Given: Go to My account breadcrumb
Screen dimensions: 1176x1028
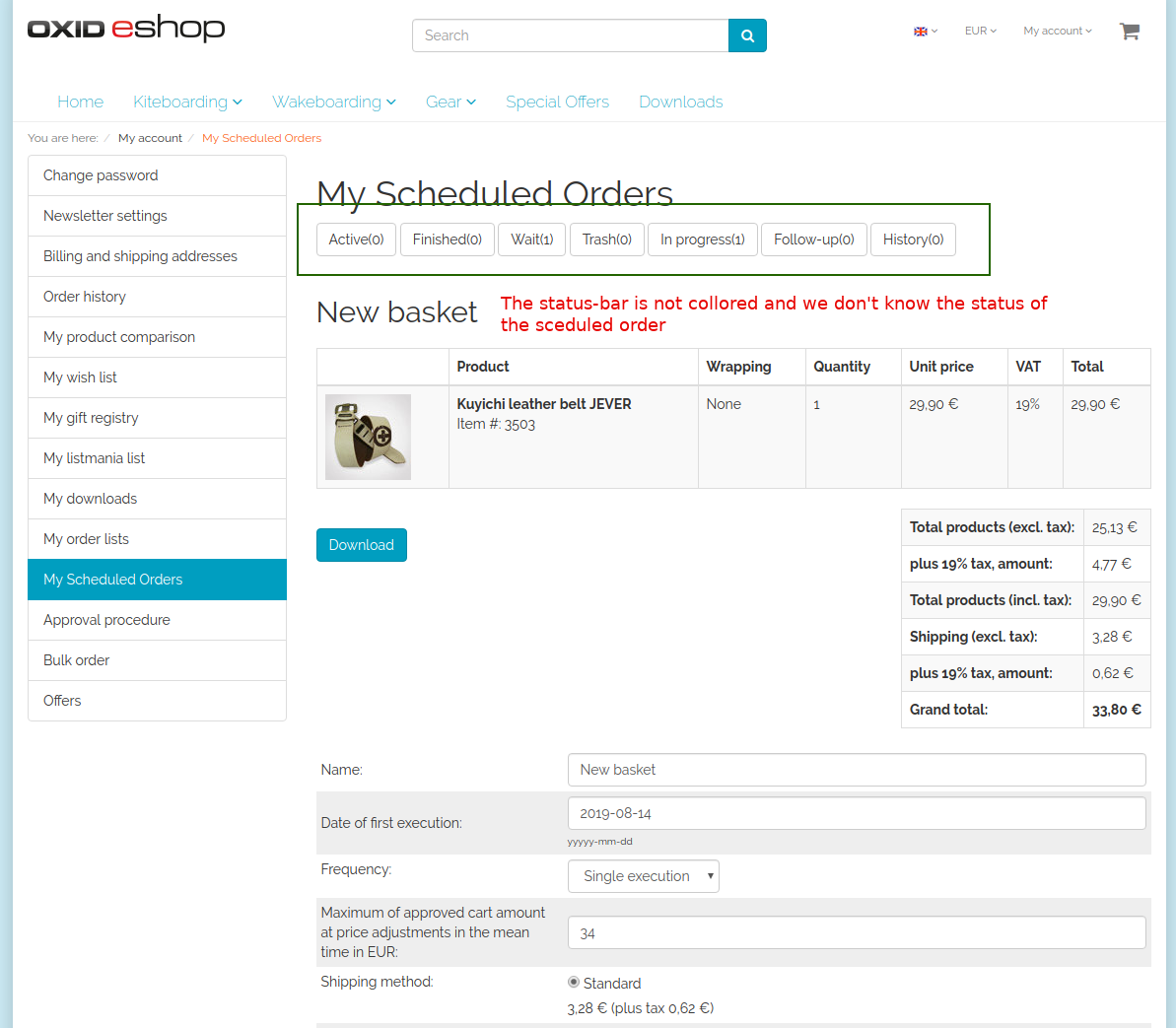Looking at the screenshot, I should (x=150, y=138).
